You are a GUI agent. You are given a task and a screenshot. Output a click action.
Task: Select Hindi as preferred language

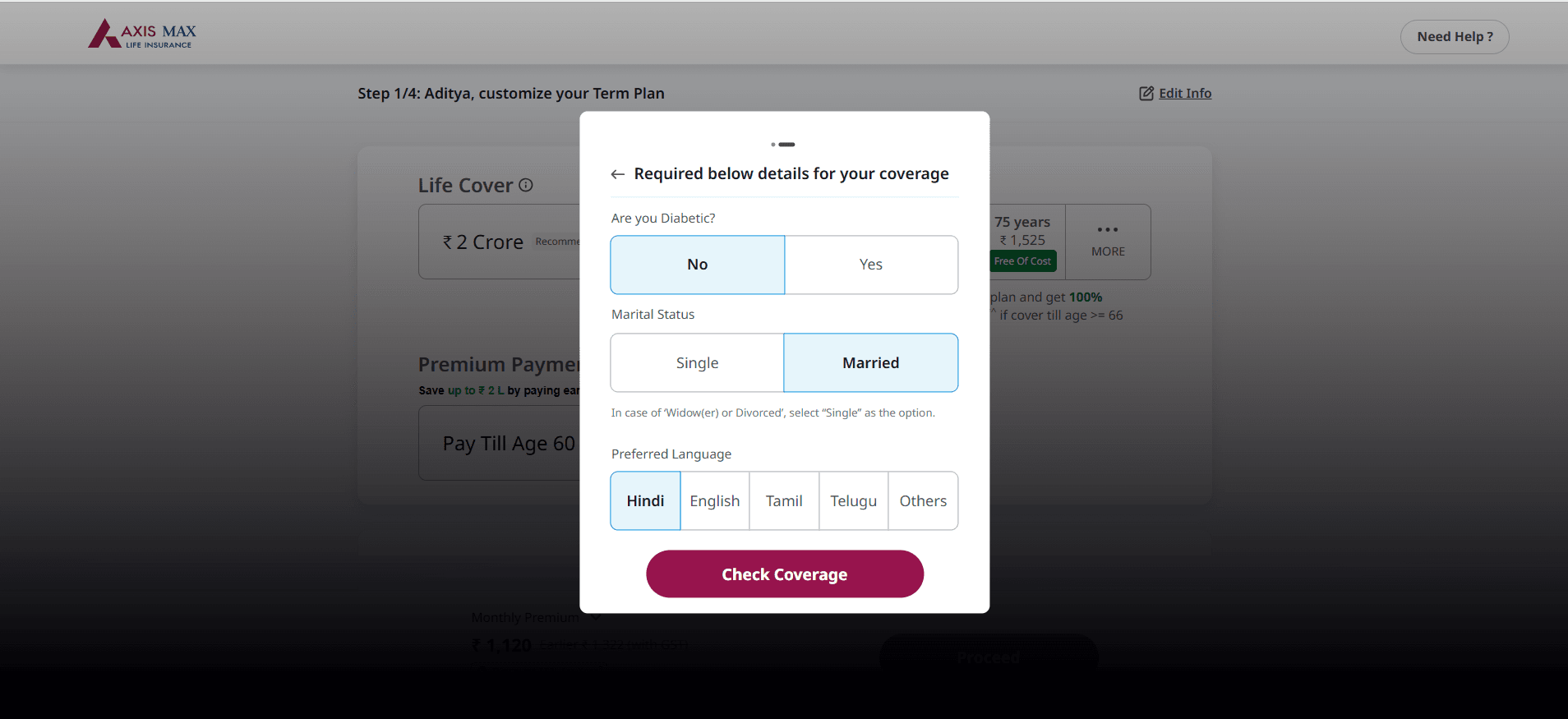645,501
